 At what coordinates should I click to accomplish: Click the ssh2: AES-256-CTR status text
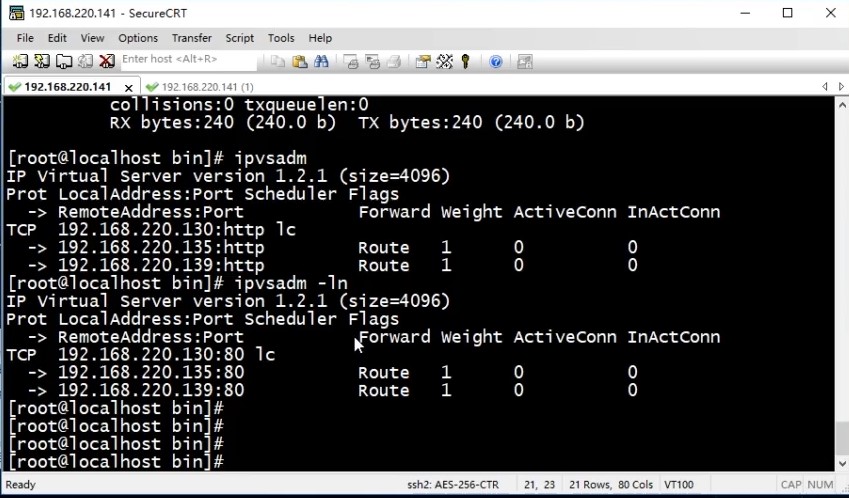click(453, 484)
